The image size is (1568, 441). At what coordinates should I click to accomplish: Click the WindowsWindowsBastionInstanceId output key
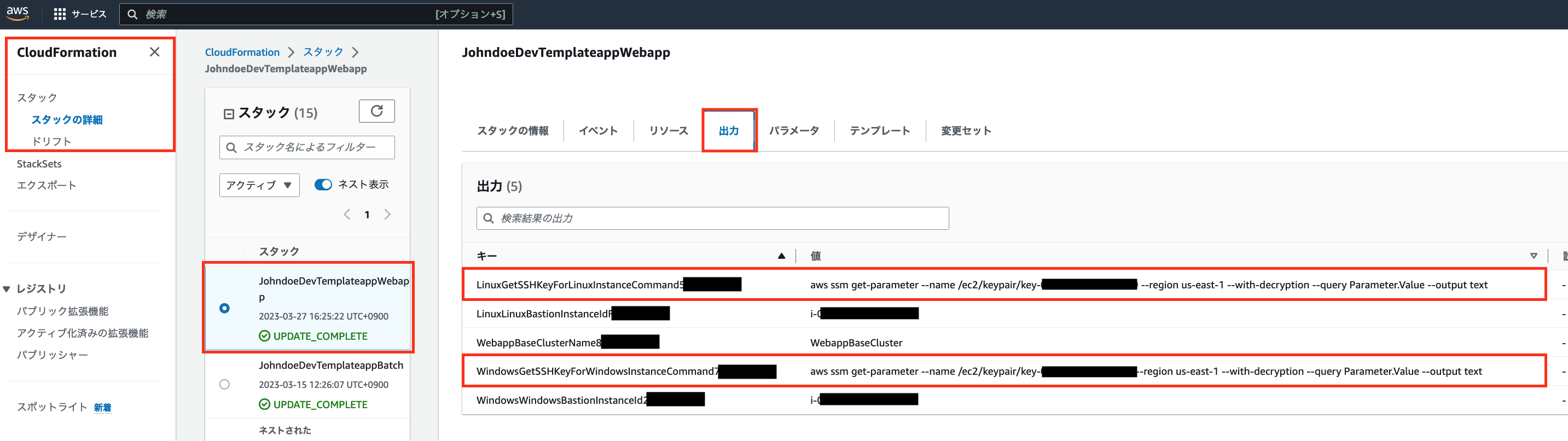click(562, 400)
